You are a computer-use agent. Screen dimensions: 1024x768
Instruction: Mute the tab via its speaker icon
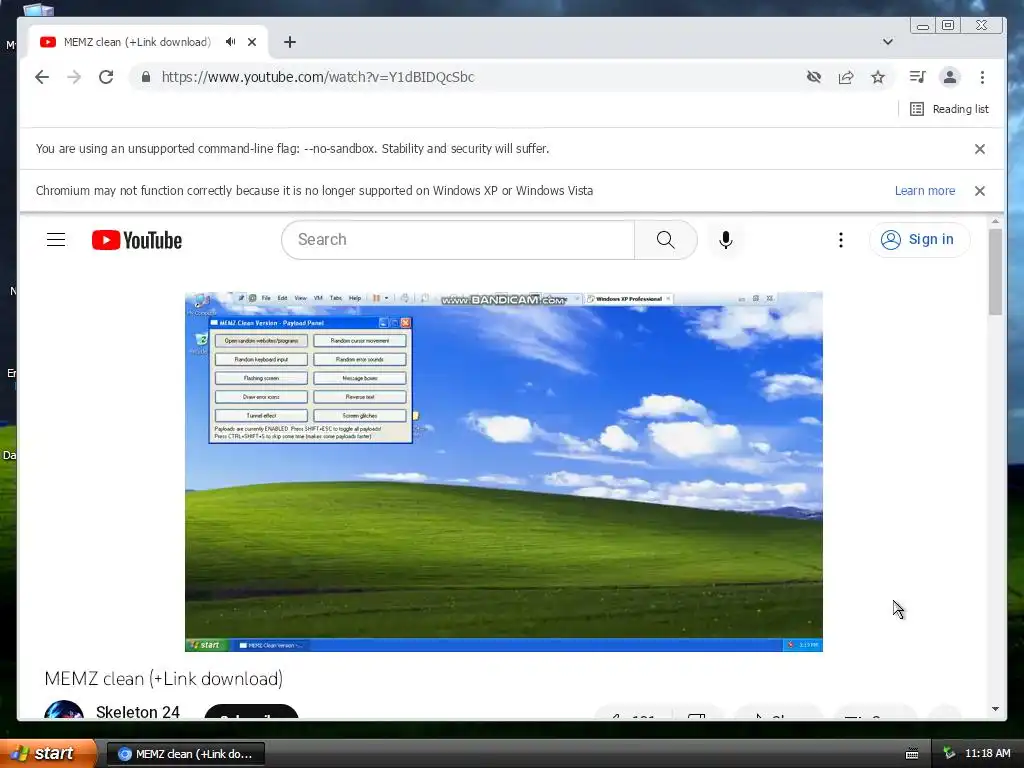pos(231,42)
